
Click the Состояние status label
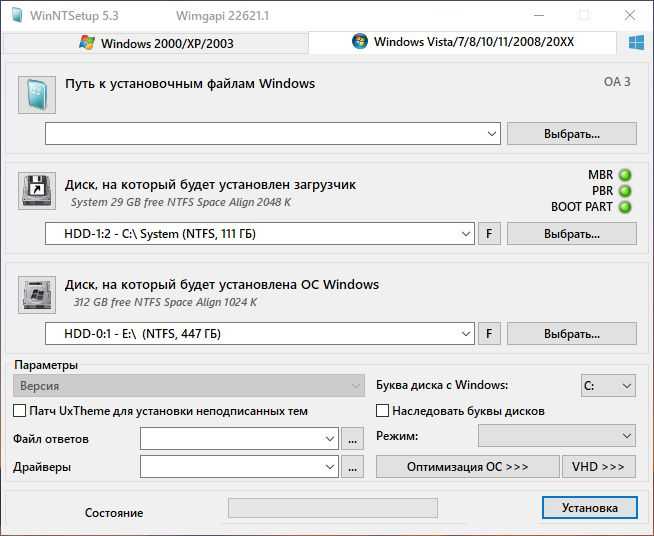[x=114, y=513]
